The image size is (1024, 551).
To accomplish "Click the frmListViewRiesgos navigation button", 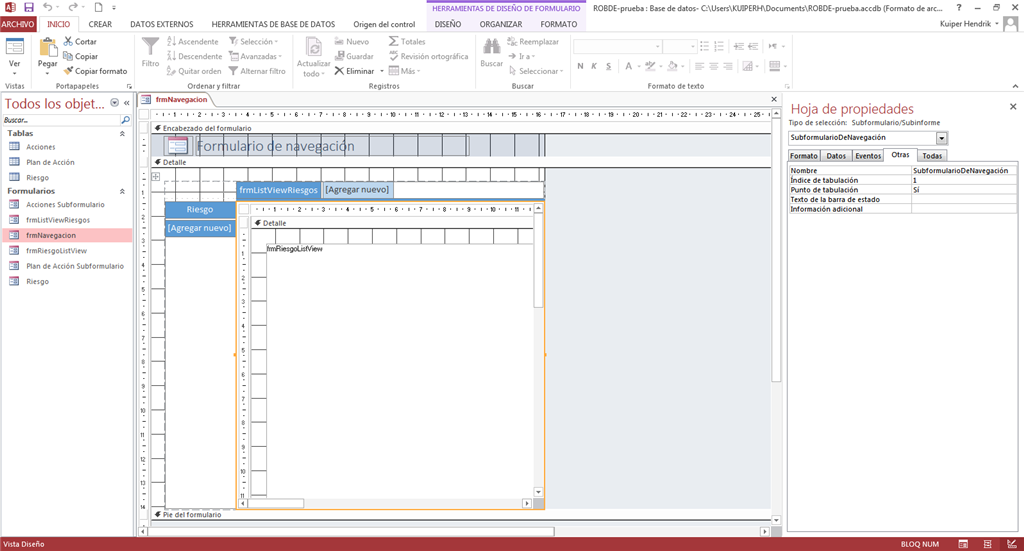I will pos(278,190).
